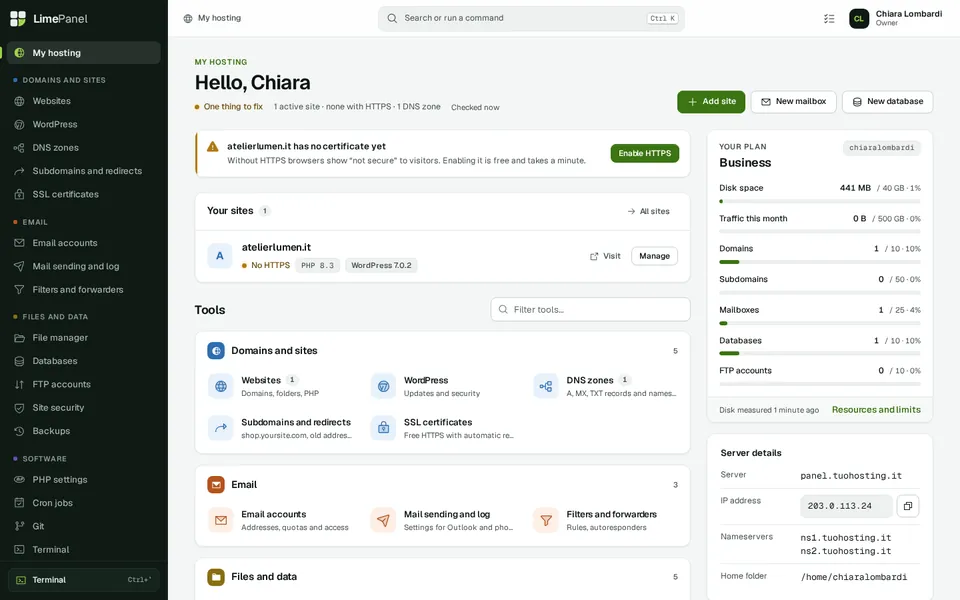
Task: Open Websites in the sidebar
Action: [84, 101]
